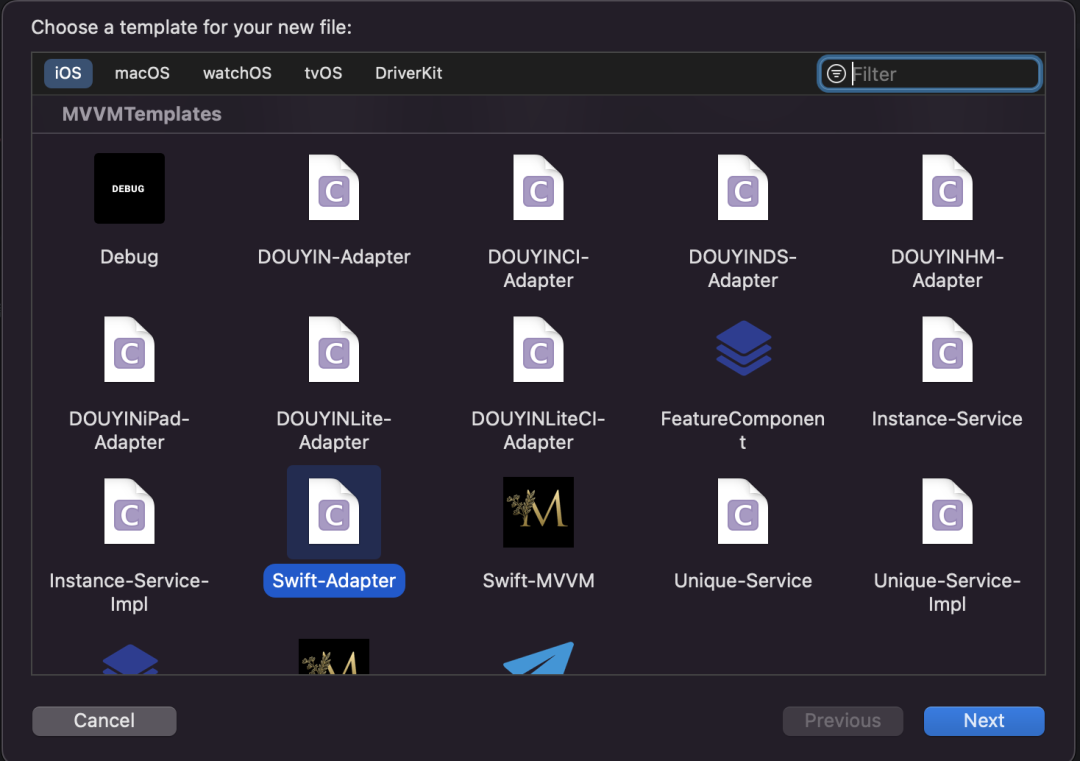Pick the Unique-Service template icon
The width and height of the screenshot is (1080, 761).
pyautogui.click(x=743, y=512)
